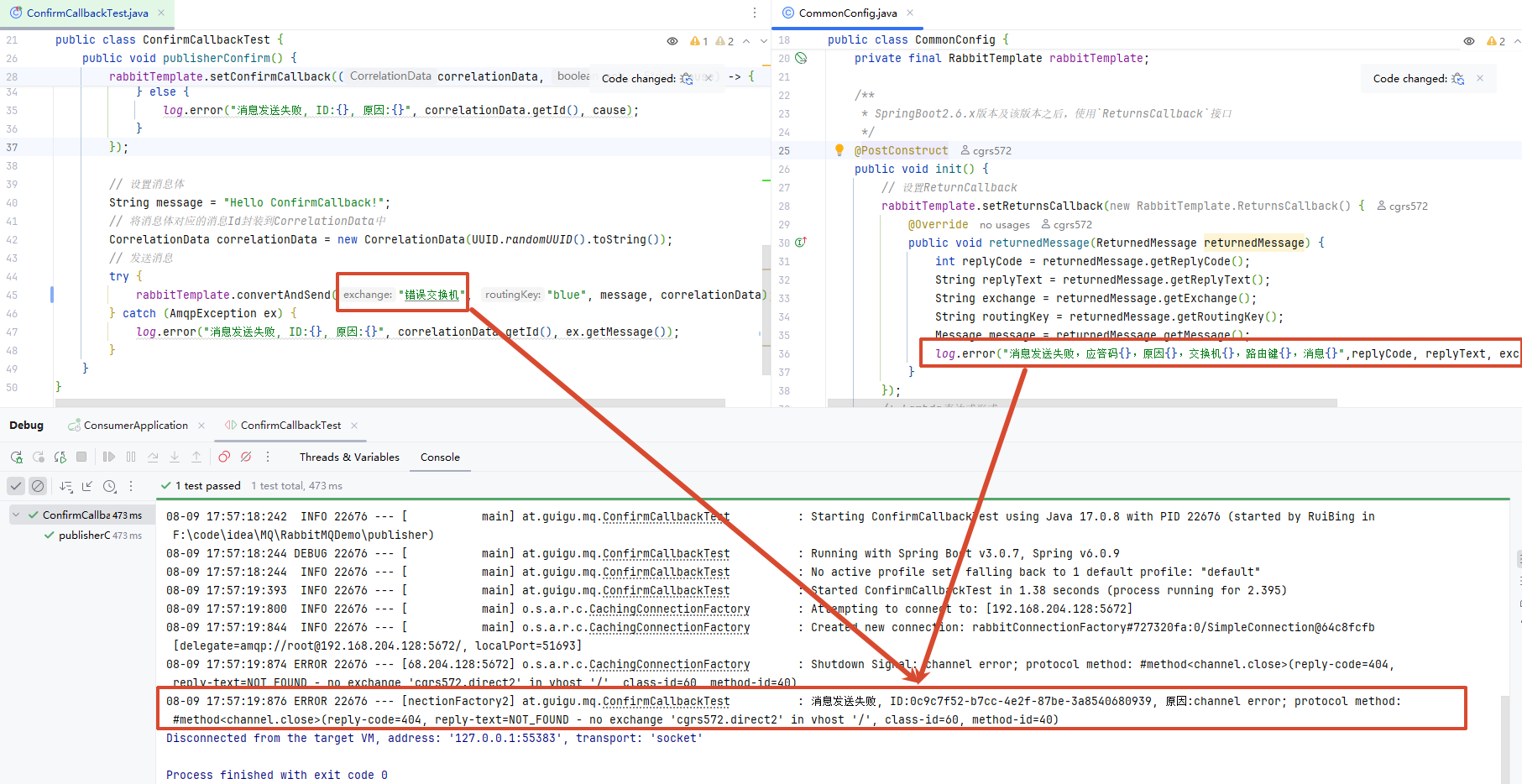Click the light bulb quick-fix on line 25
The image size is (1522, 784).
pyautogui.click(x=839, y=150)
